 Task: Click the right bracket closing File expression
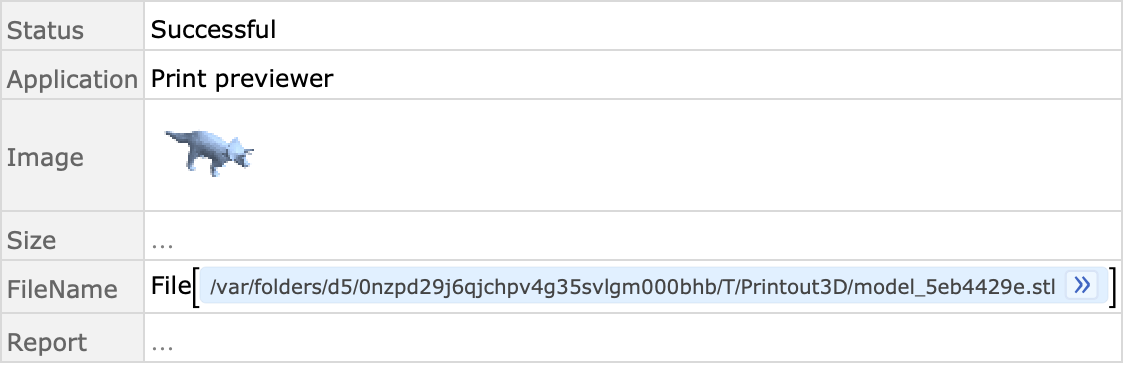[x=1113, y=287]
